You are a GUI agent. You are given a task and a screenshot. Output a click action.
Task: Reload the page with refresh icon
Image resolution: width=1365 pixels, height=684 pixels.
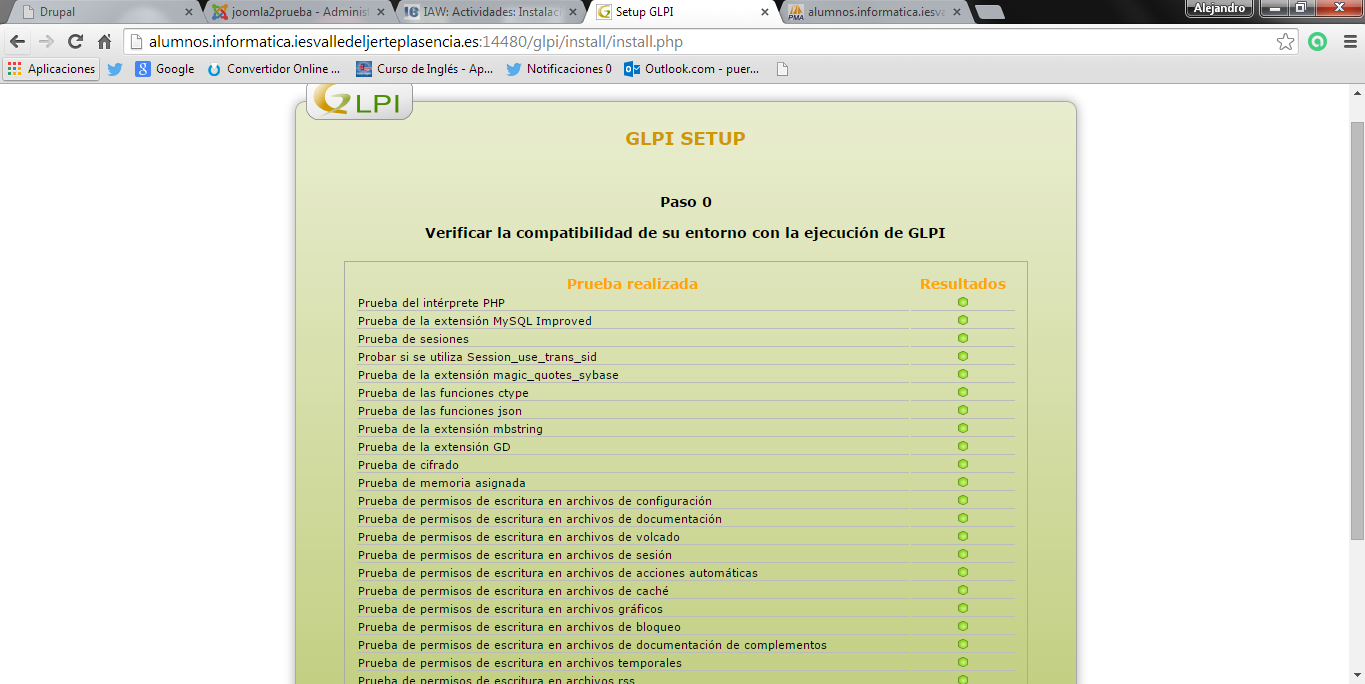[x=75, y=42]
